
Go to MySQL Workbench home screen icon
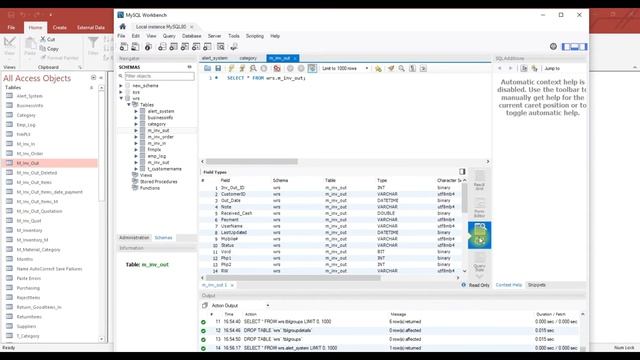122,27
